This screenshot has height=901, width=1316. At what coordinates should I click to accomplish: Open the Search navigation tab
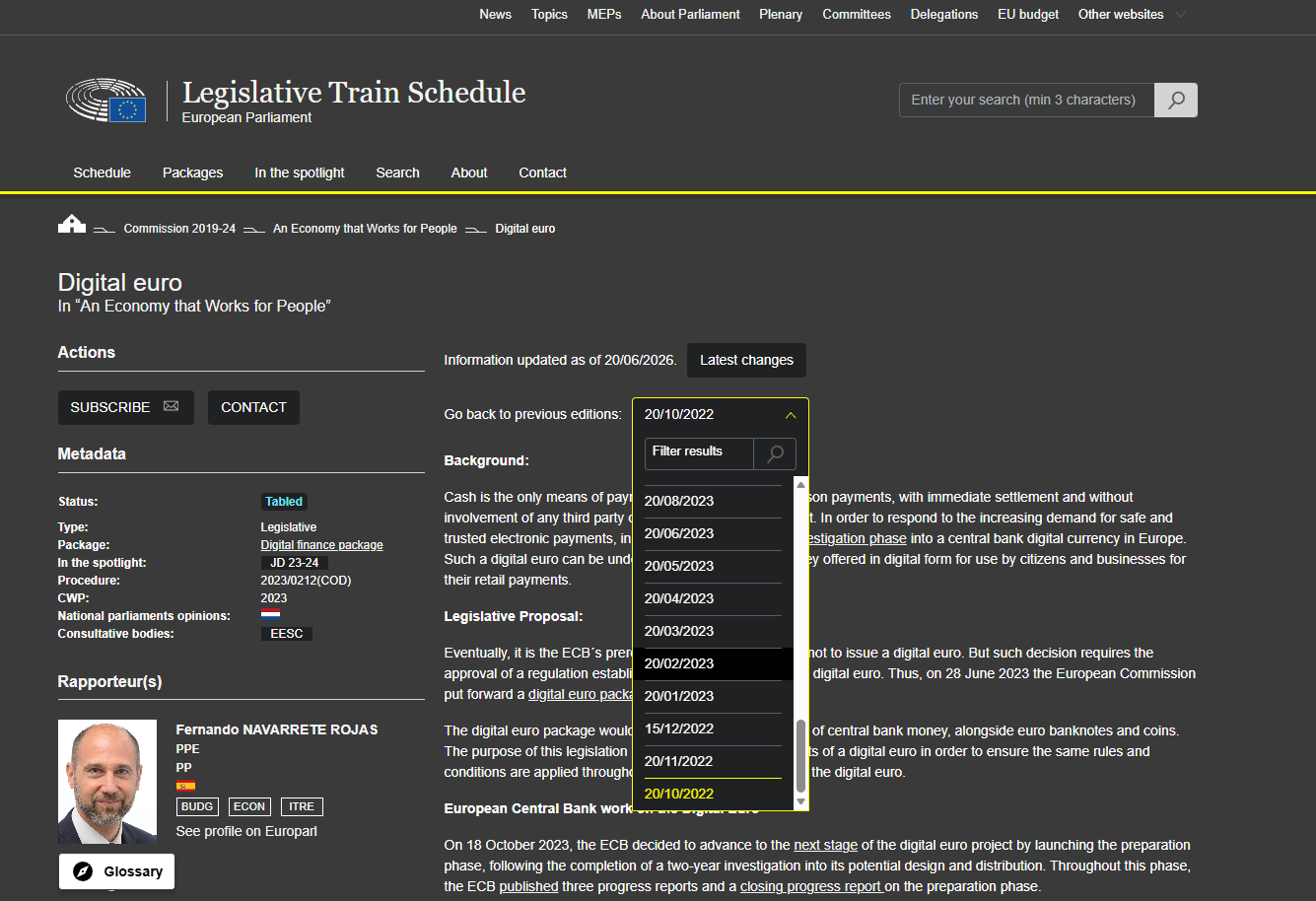(x=398, y=173)
